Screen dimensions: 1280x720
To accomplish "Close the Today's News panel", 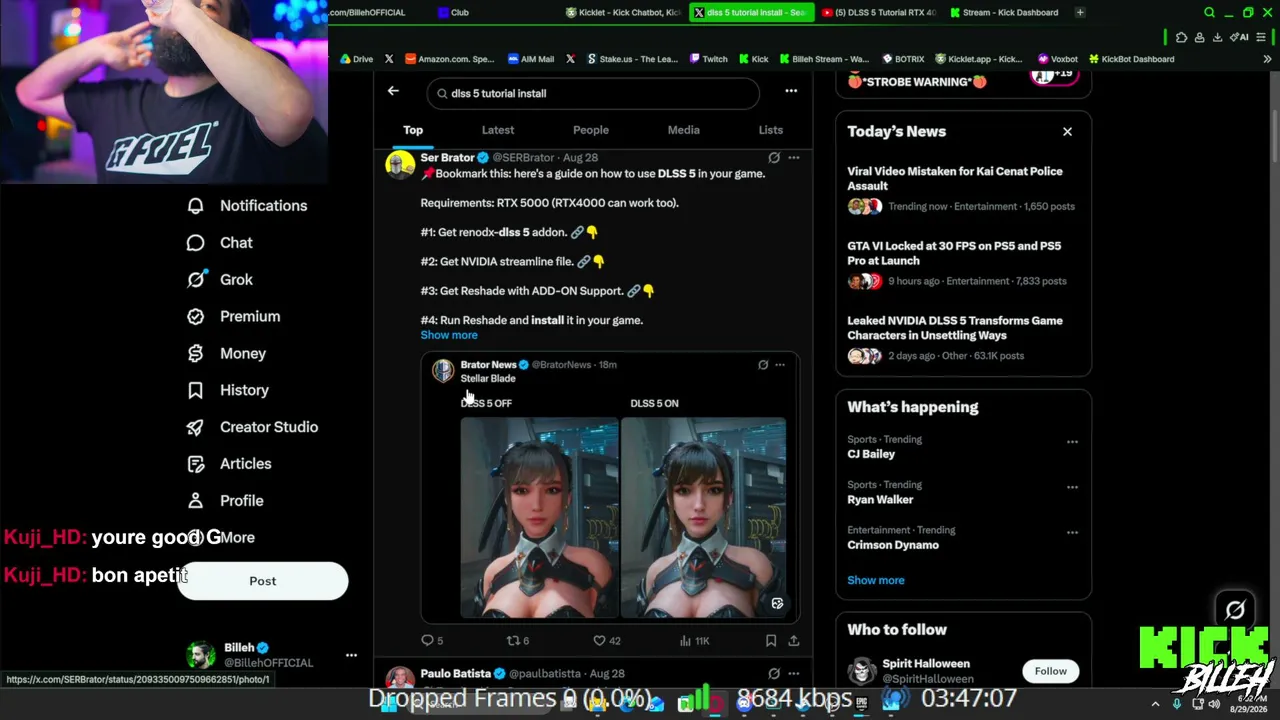I will [1067, 132].
